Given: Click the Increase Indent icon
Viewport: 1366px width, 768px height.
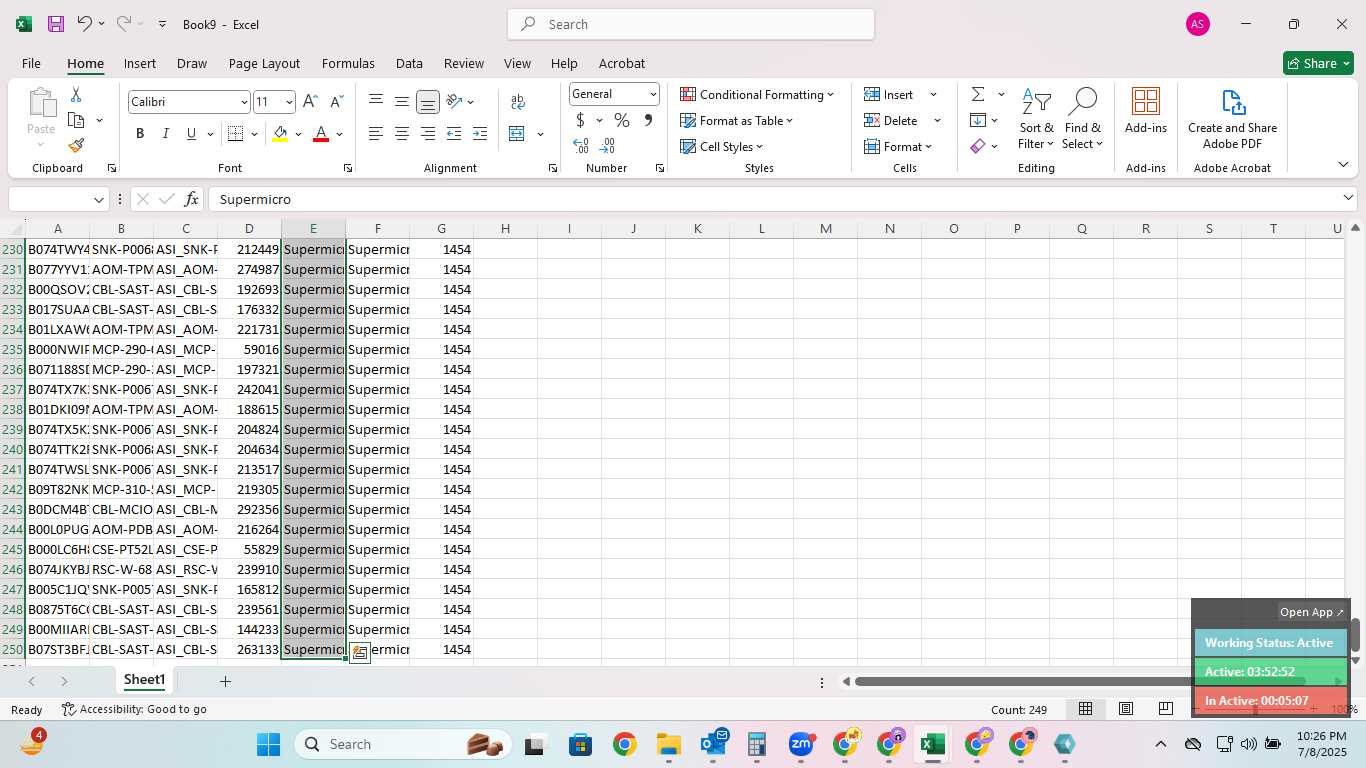Looking at the screenshot, I should (x=480, y=134).
